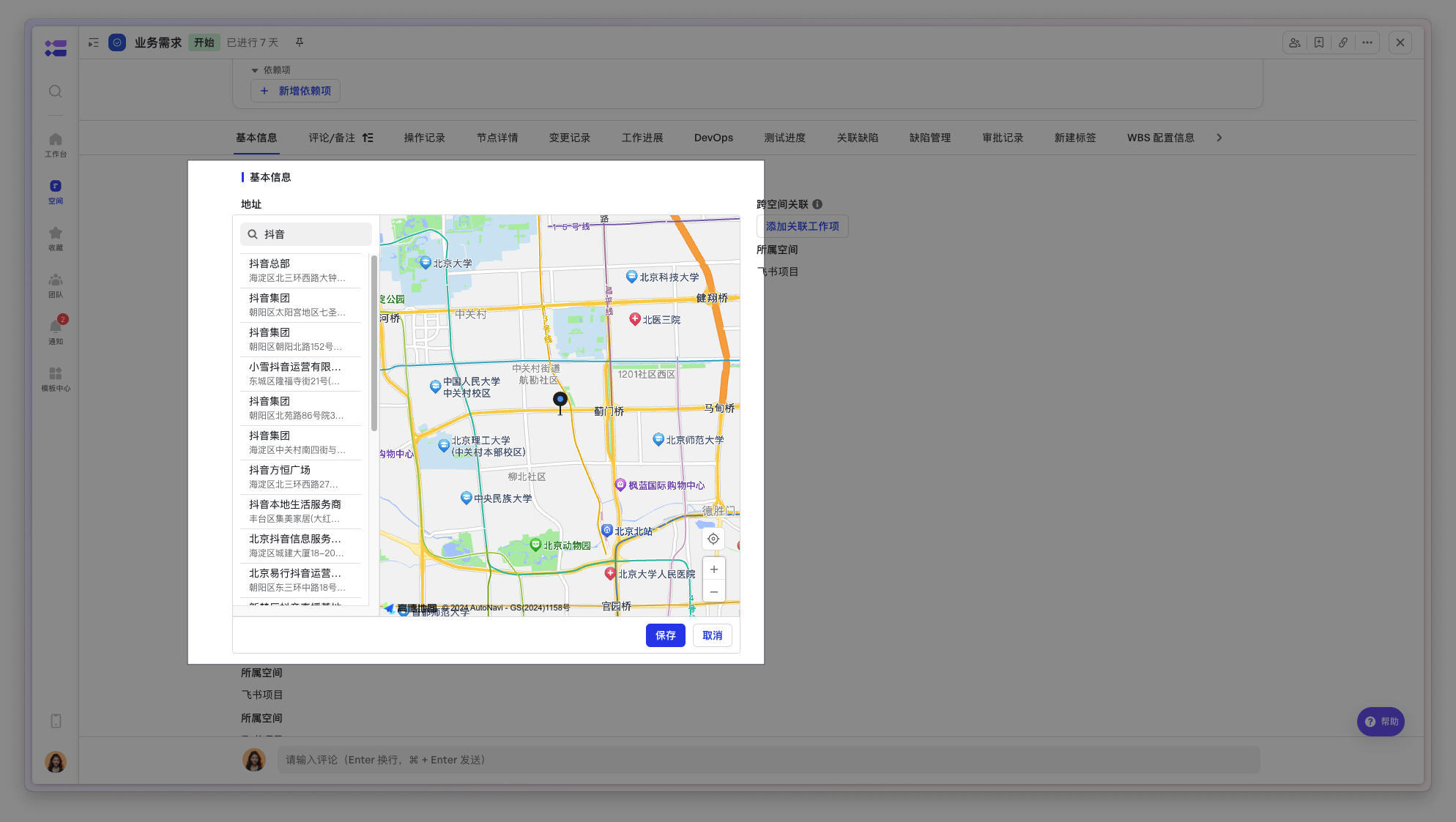This screenshot has width=1456, height=822.
Task: Click the location pin marker on the map
Action: pos(560,402)
